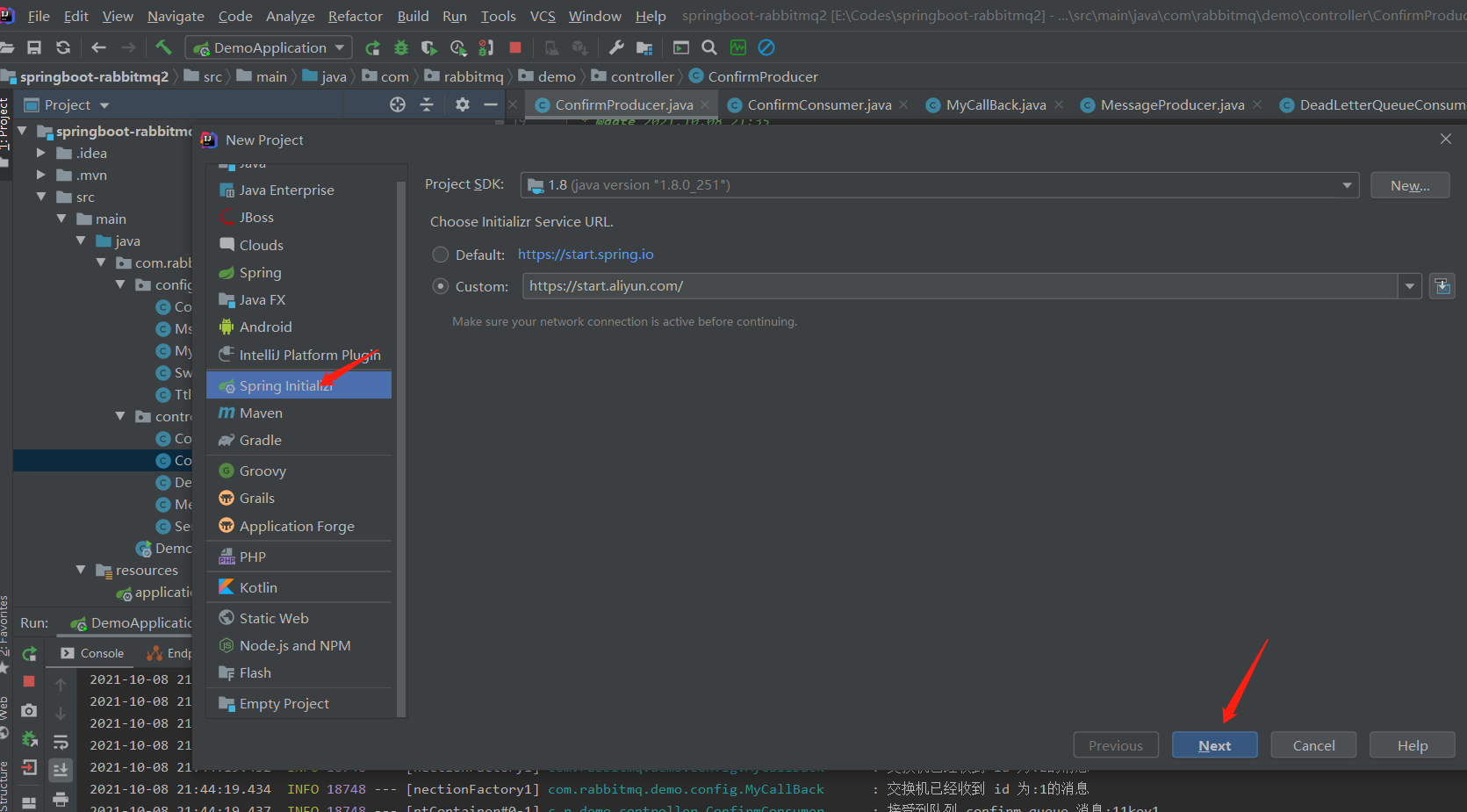Click the Help button in dialog

[x=1413, y=745]
